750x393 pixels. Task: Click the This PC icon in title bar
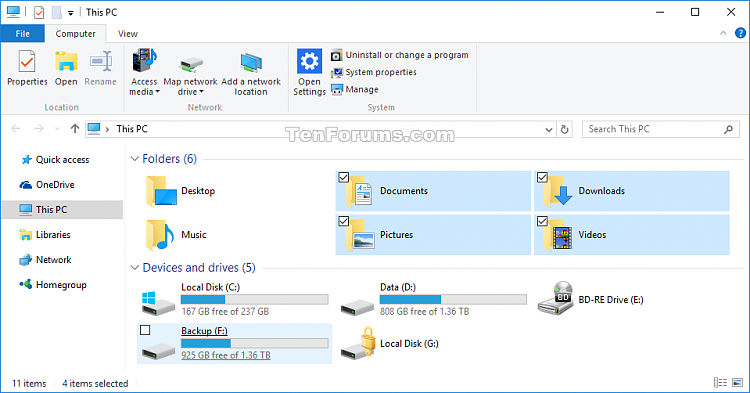point(13,12)
